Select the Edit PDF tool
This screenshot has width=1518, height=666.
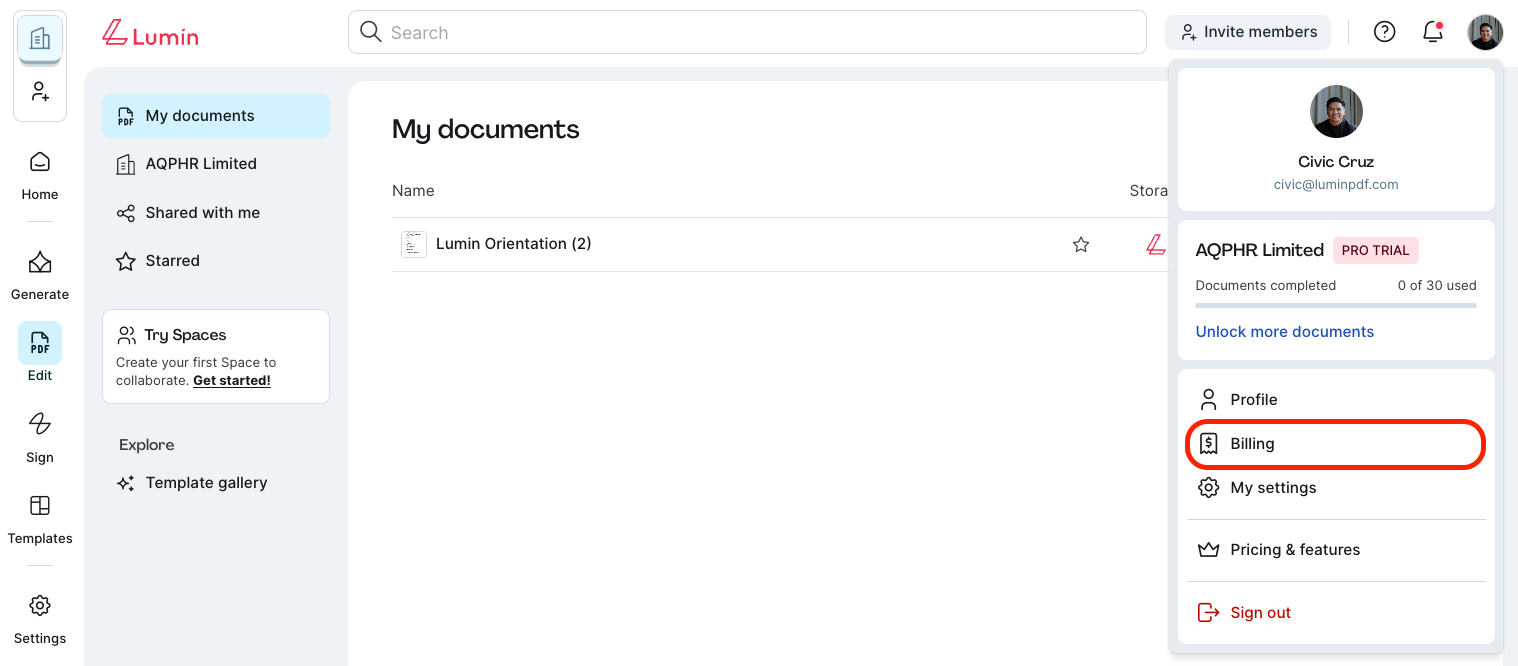click(x=40, y=353)
